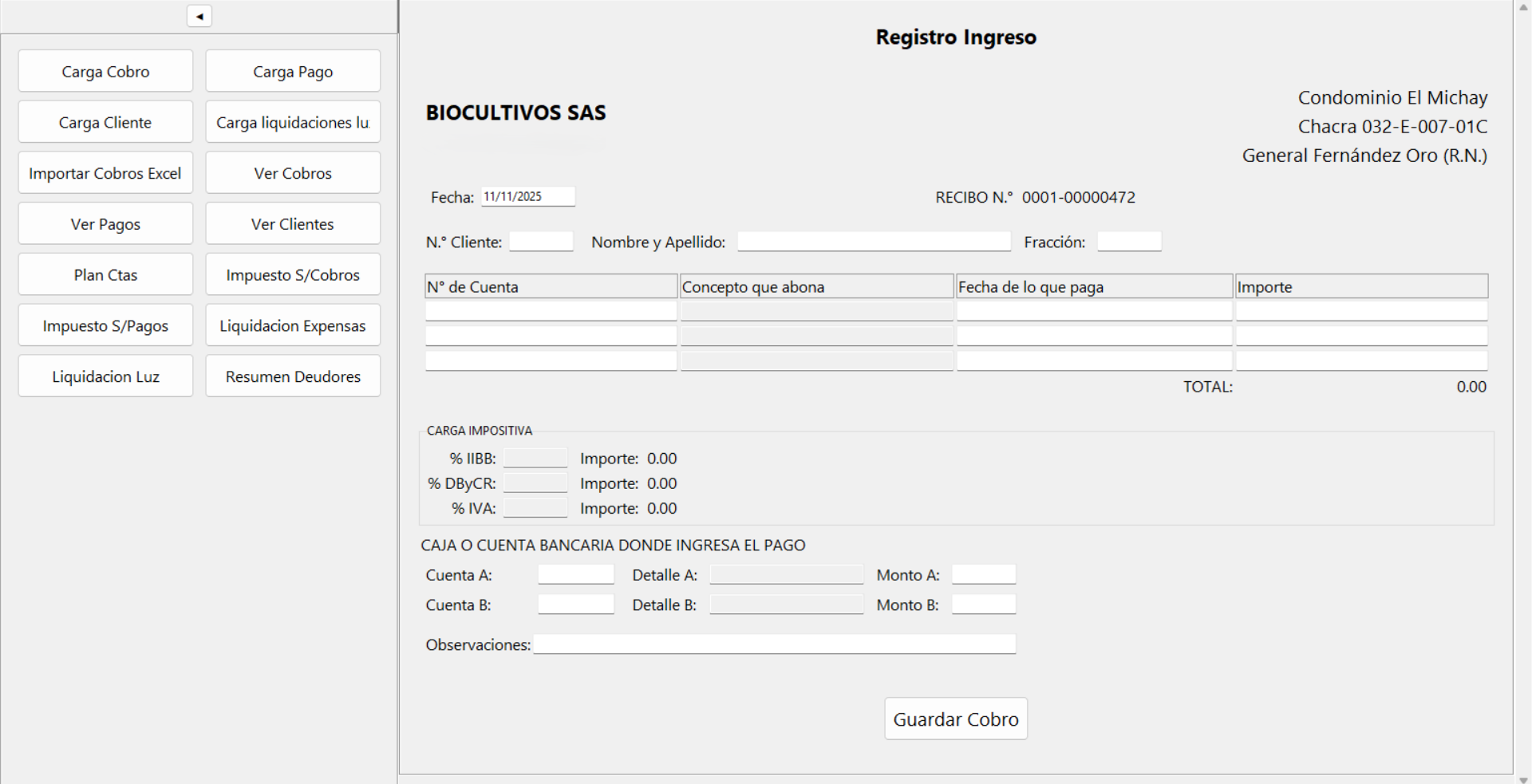Viewport: 1532px width, 784px height.
Task: Open Resumen Deudores report
Action: point(293,376)
